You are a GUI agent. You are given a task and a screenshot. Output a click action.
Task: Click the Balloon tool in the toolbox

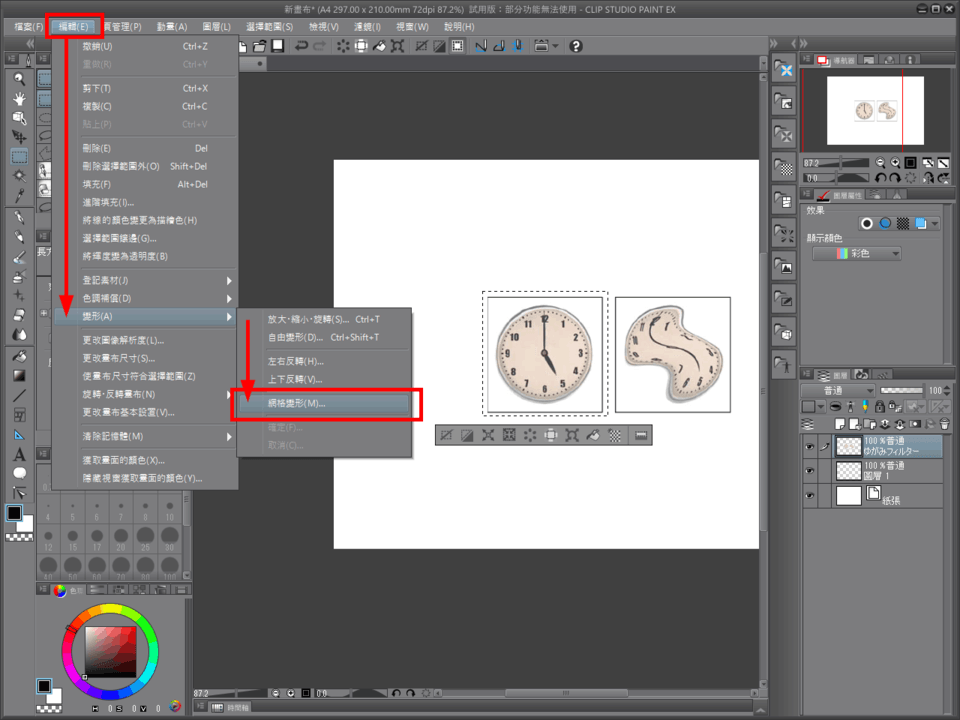point(19,473)
